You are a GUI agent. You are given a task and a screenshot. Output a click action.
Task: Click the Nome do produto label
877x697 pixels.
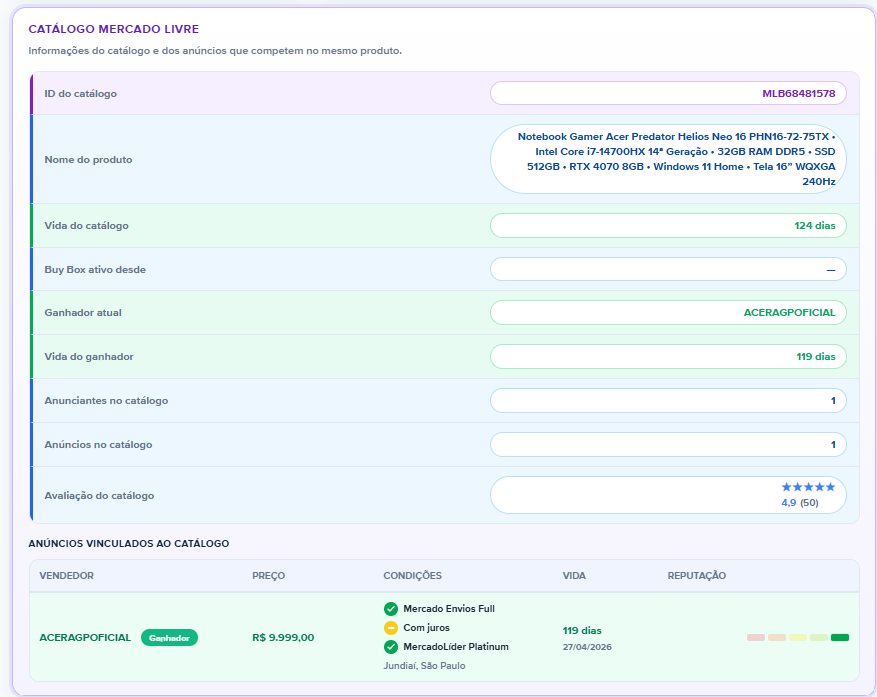click(x=88, y=159)
